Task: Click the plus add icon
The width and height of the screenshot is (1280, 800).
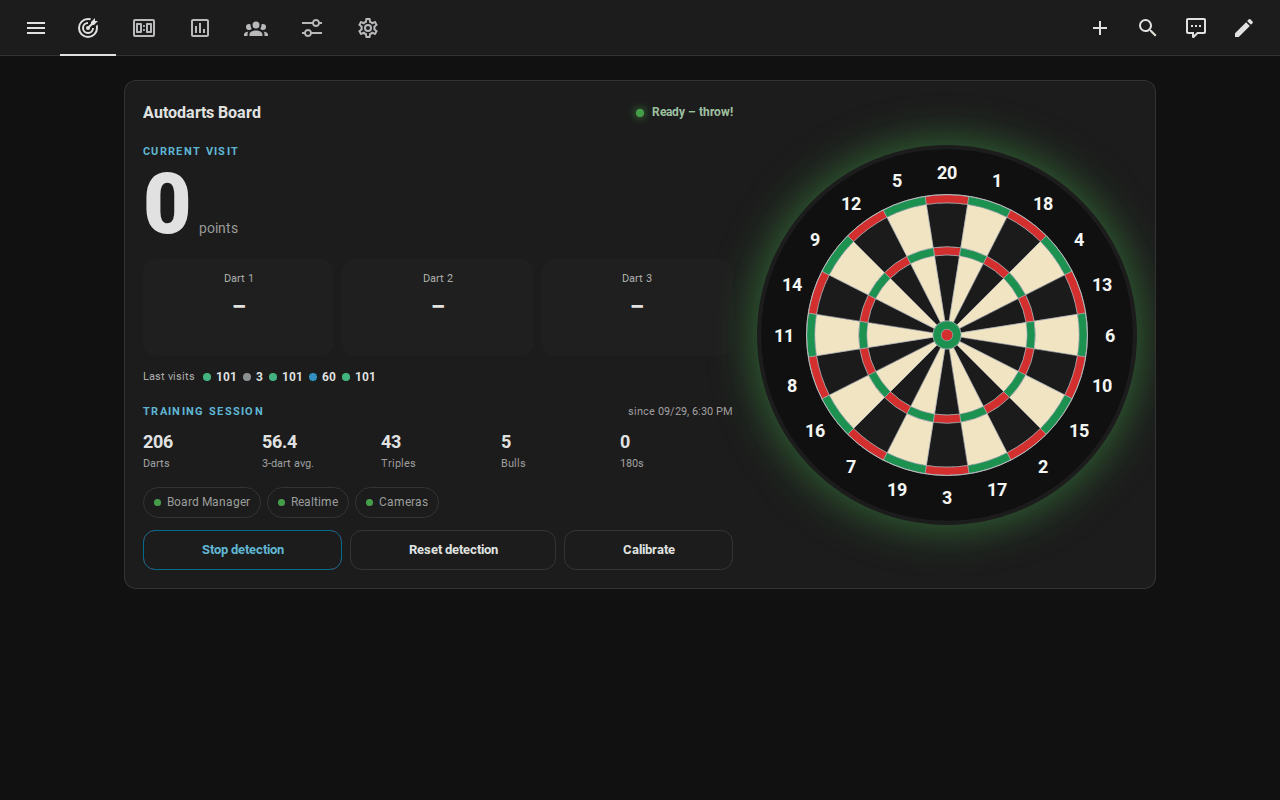Action: click(x=1100, y=28)
